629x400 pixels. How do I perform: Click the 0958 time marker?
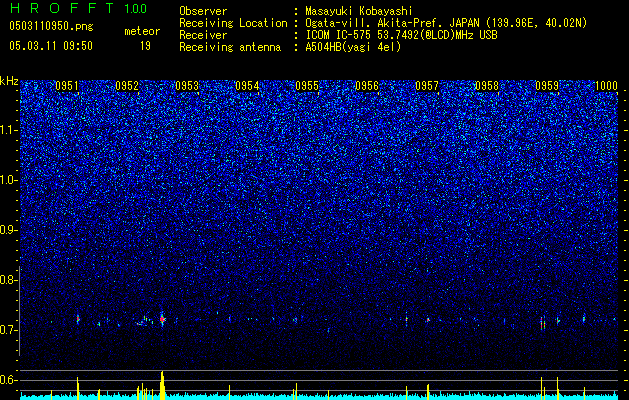tap(487, 86)
